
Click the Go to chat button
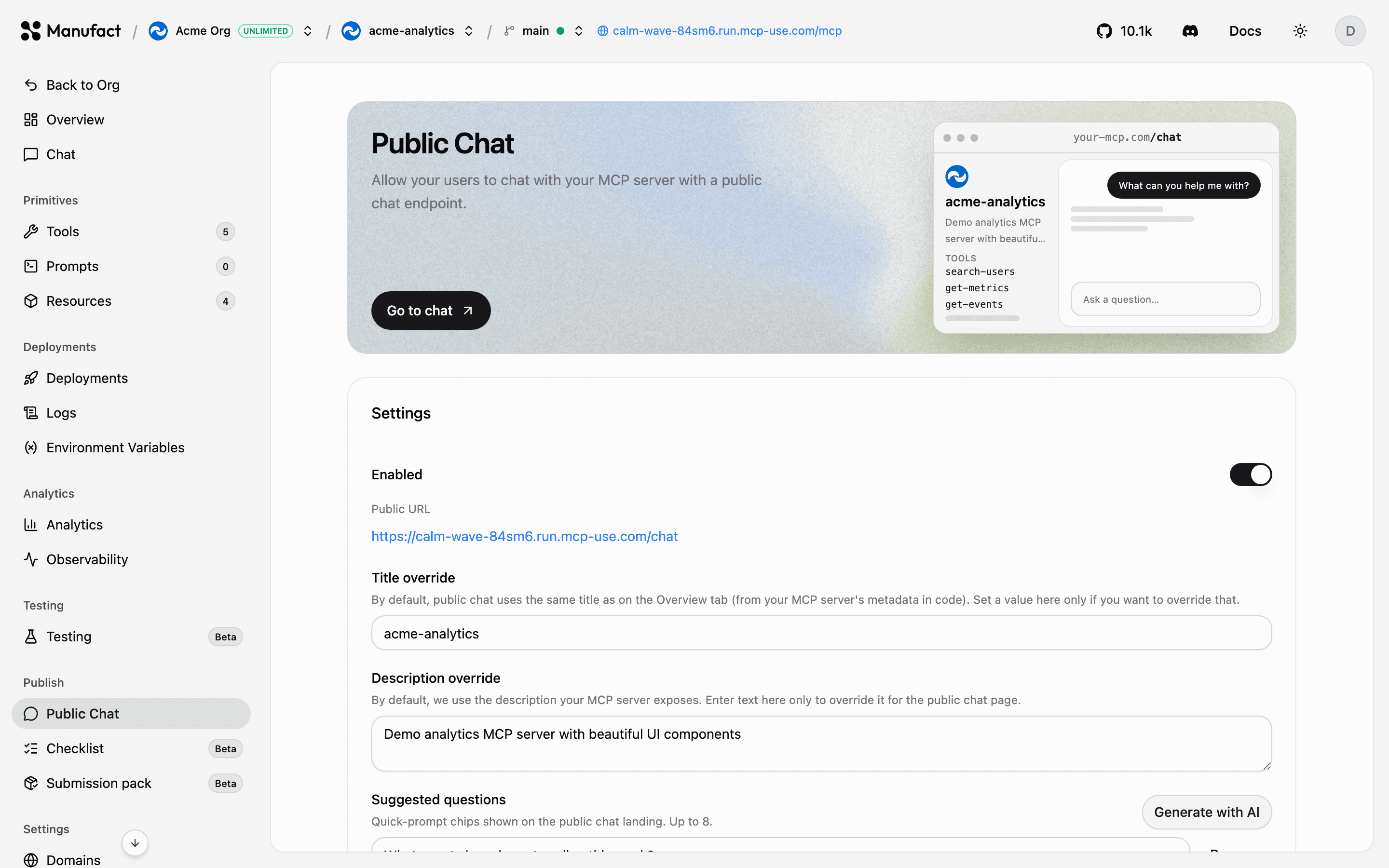431,311
